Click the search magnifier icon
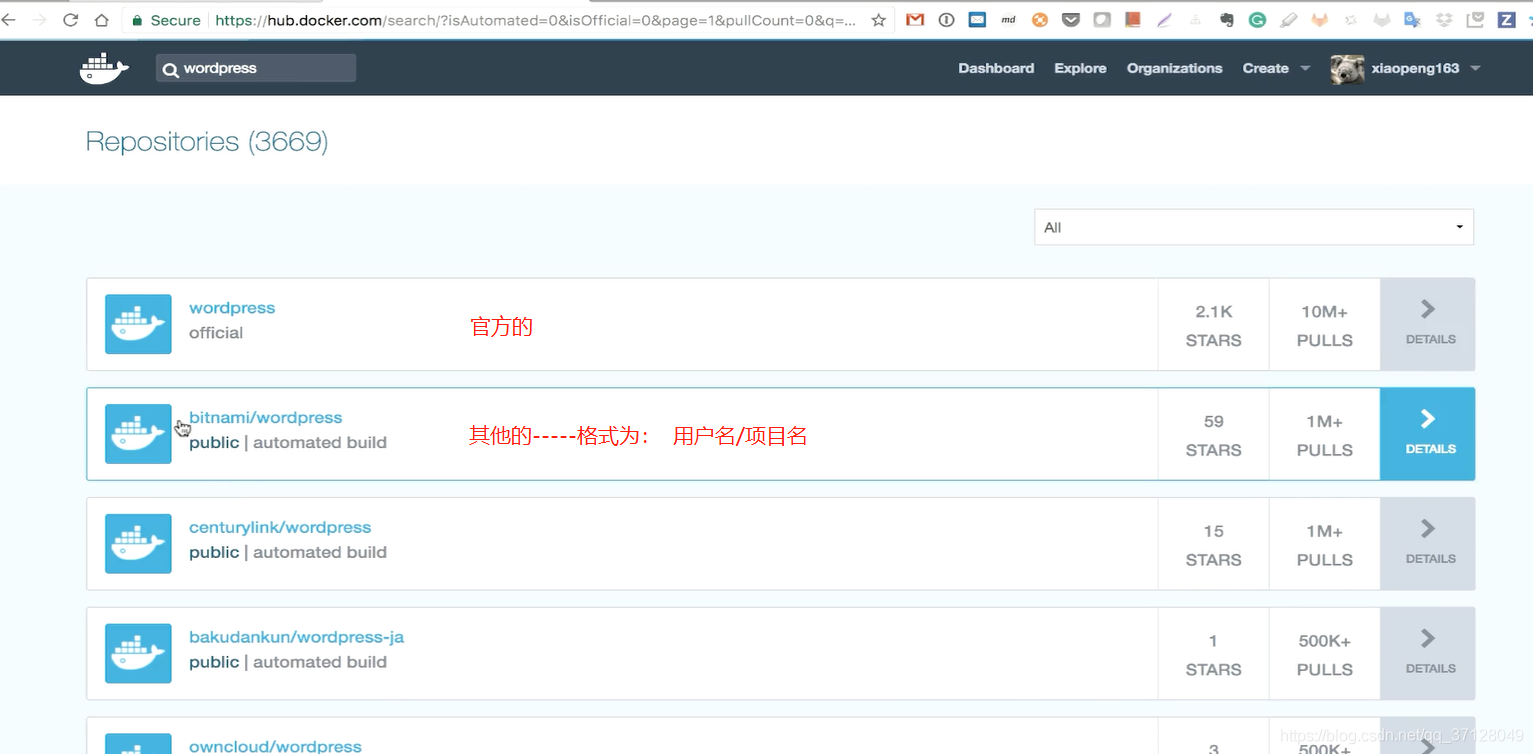1533x754 pixels. click(170, 69)
